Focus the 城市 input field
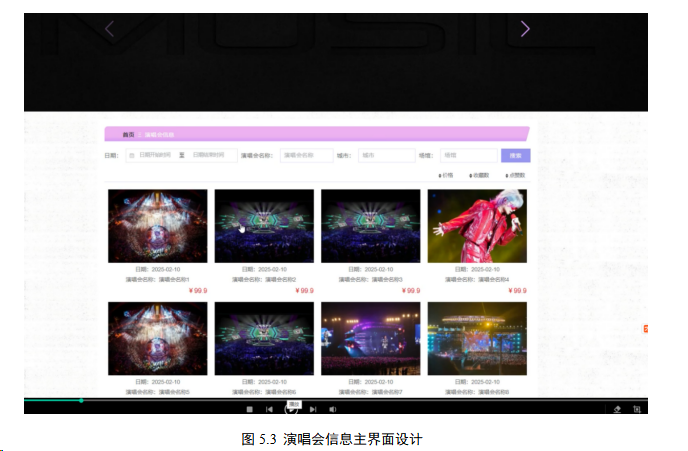 387,155
